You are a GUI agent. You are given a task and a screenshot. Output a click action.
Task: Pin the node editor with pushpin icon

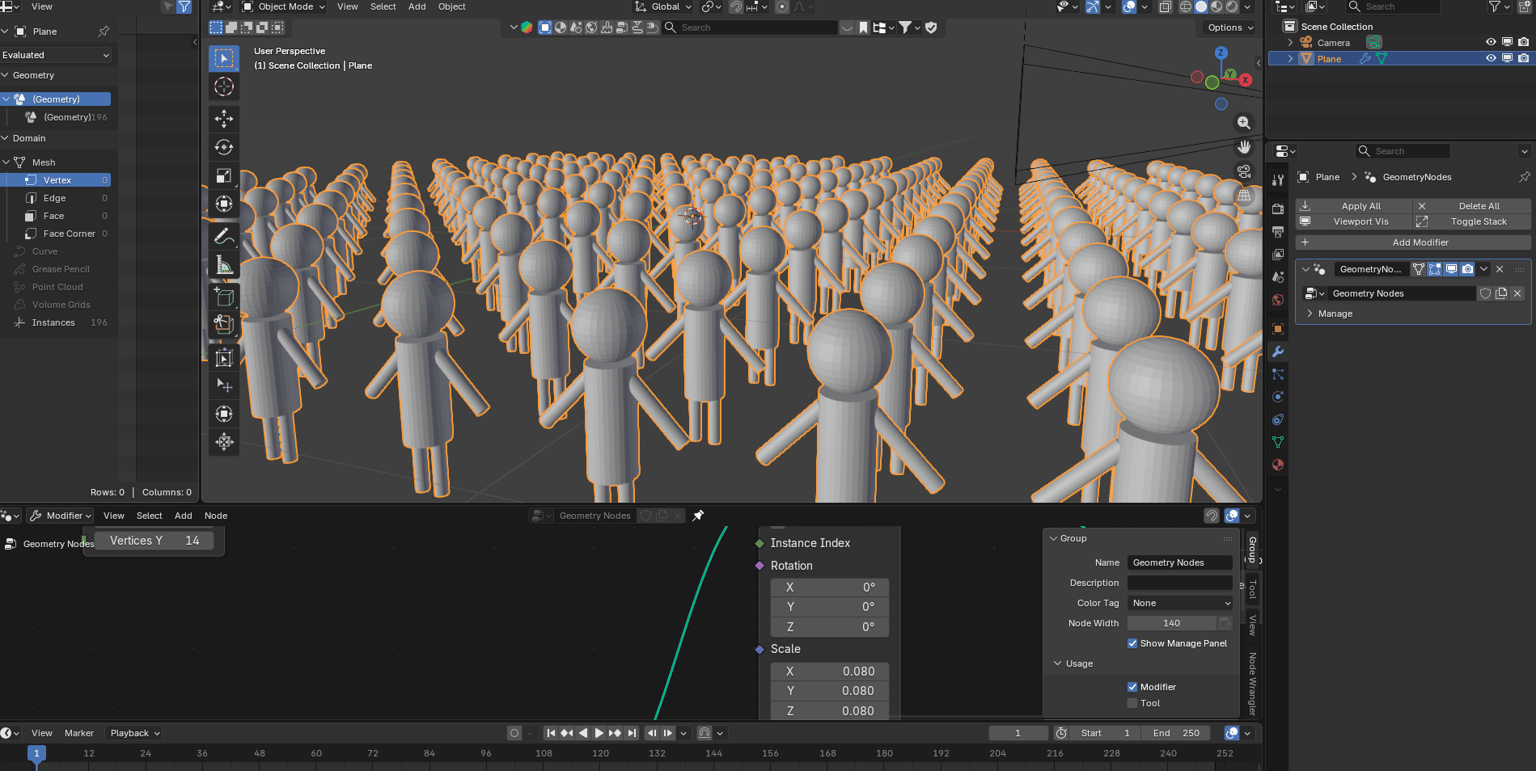[x=698, y=516]
